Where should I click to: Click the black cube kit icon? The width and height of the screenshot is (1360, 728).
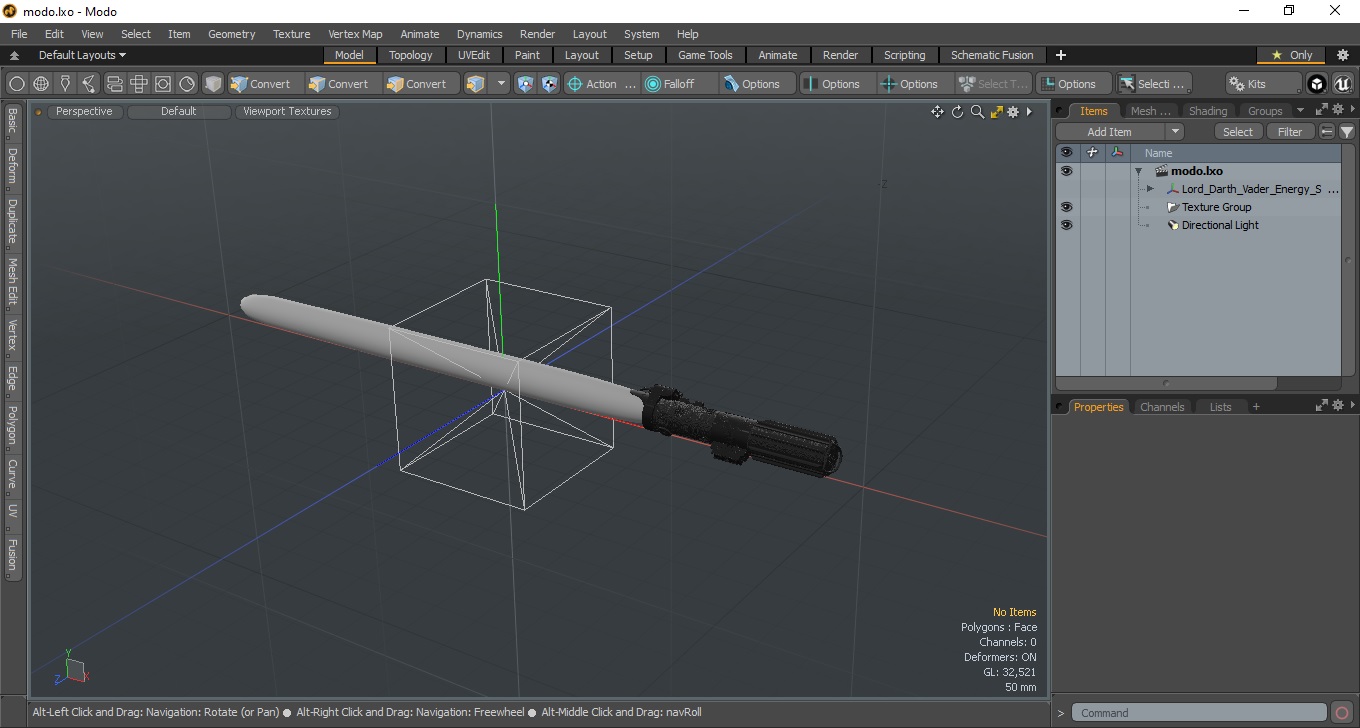(x=1317, y=84)
